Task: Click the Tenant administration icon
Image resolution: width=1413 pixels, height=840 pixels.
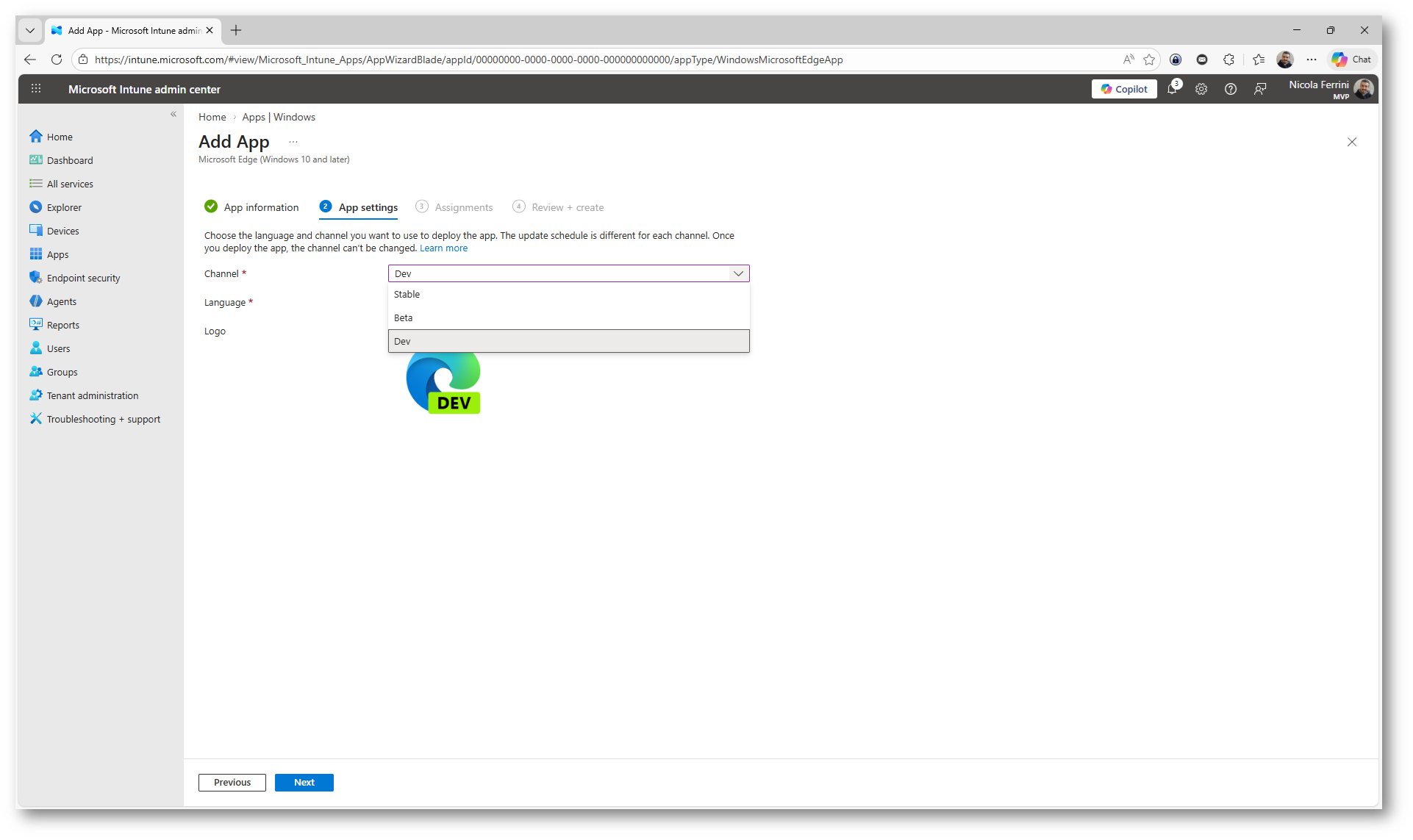Action: [35, 395]
